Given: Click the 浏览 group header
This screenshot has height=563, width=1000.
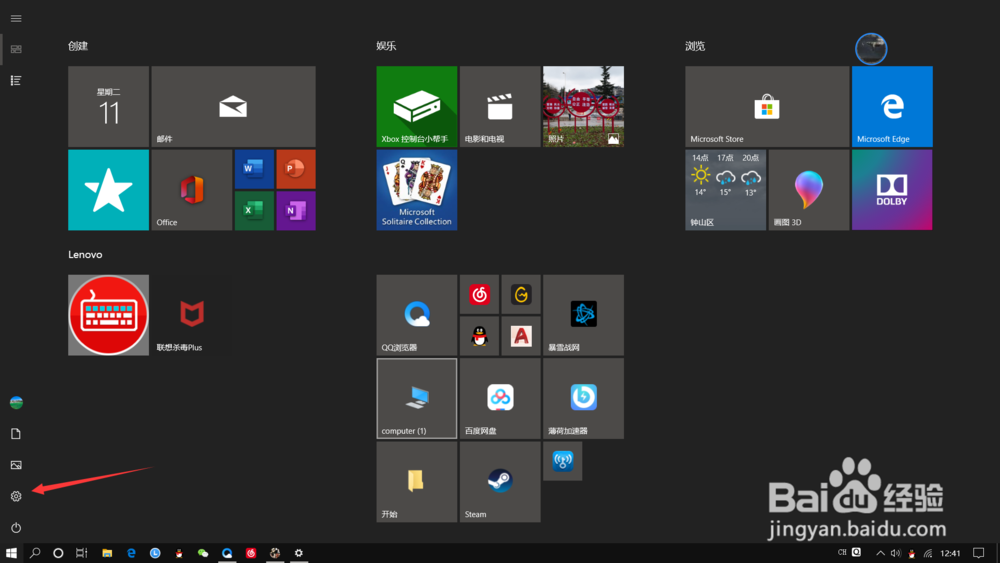Looking at the screenshot, I should pyautogui.click(x=695, y=46).
